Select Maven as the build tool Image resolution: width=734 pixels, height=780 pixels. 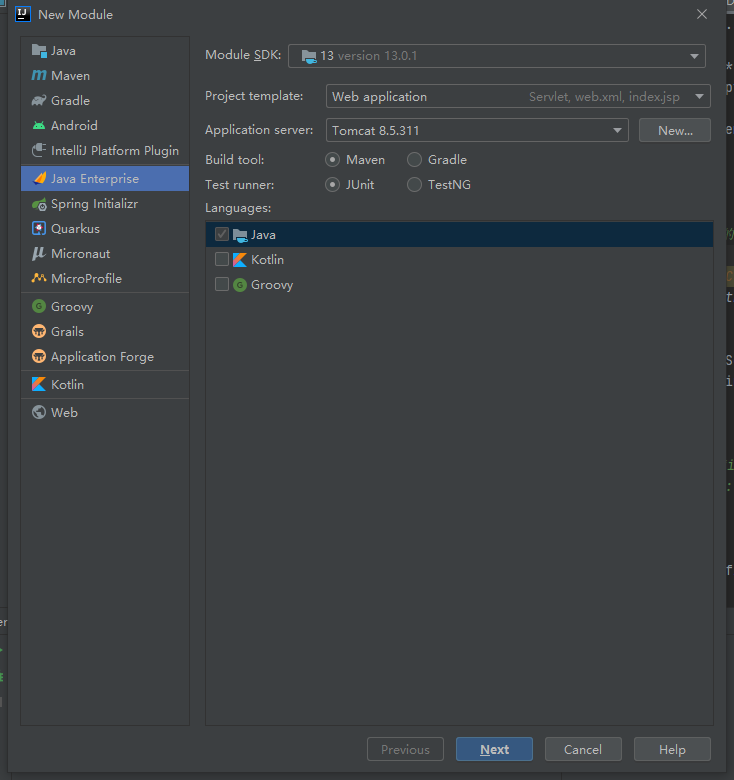(x=332, y=160)
